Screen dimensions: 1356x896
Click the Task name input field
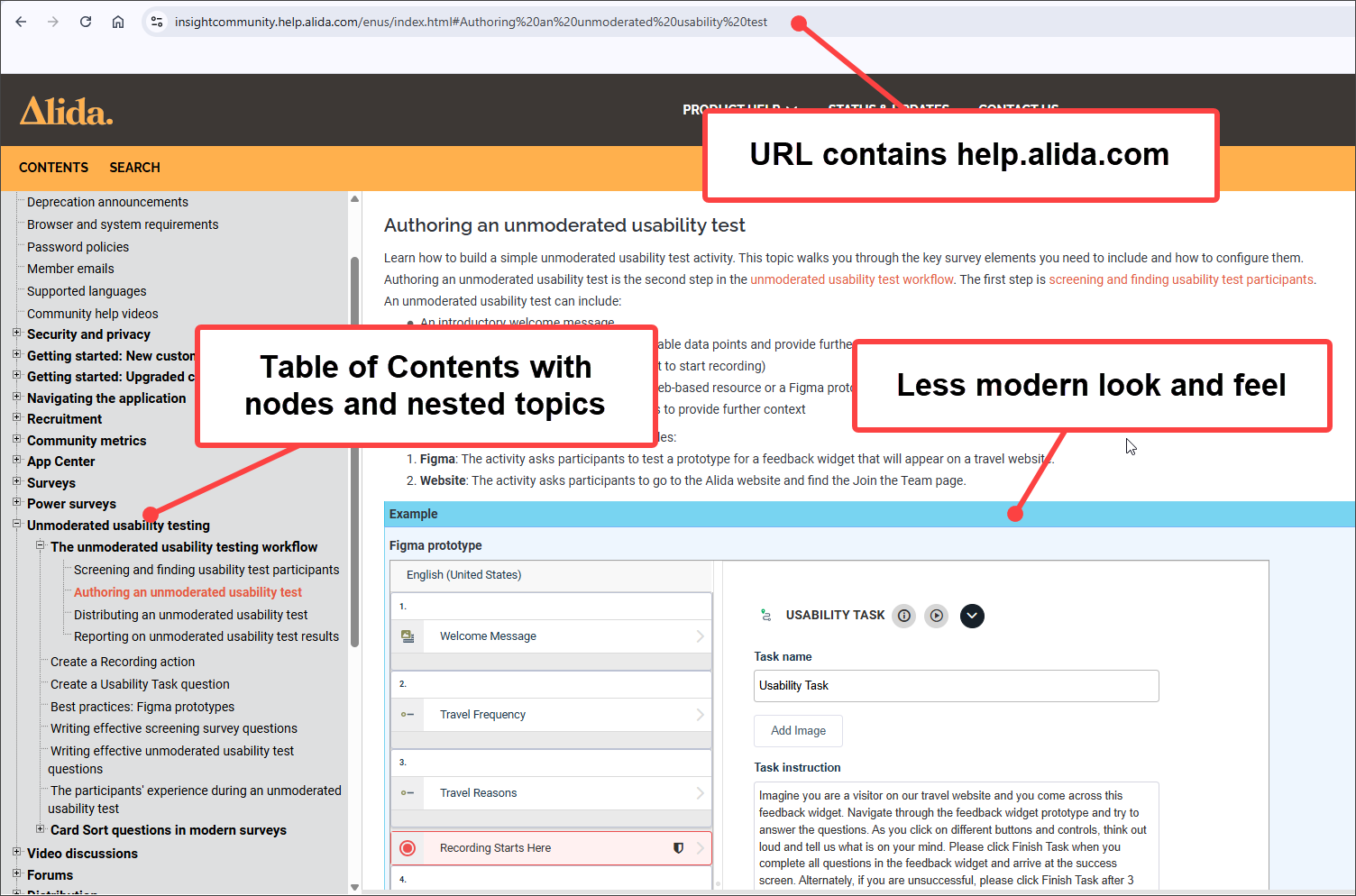click(957, 686)
